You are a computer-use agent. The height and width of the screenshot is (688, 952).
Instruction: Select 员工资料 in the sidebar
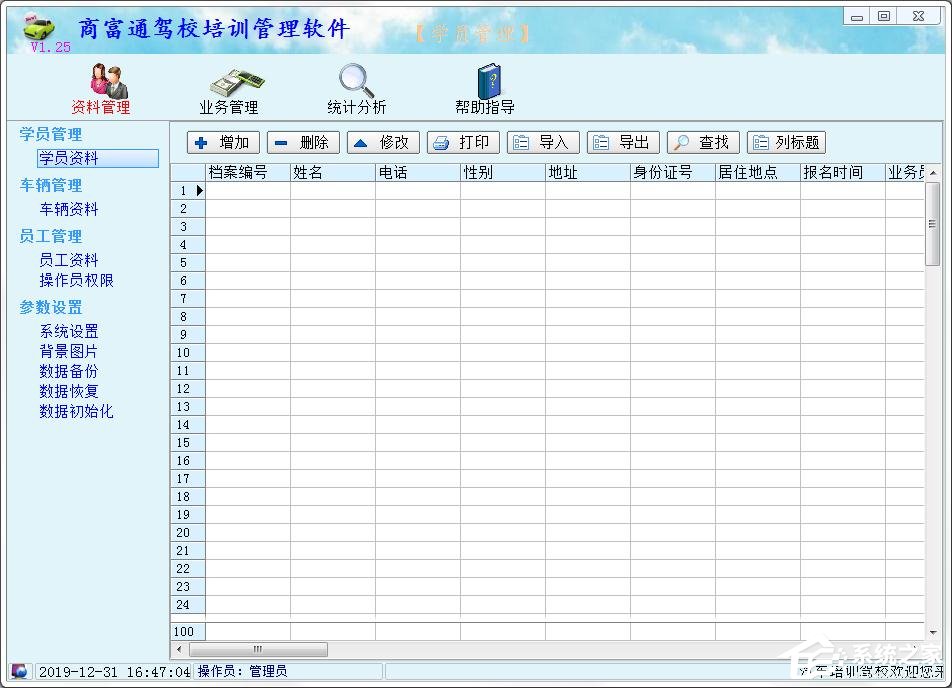[69, 261]
